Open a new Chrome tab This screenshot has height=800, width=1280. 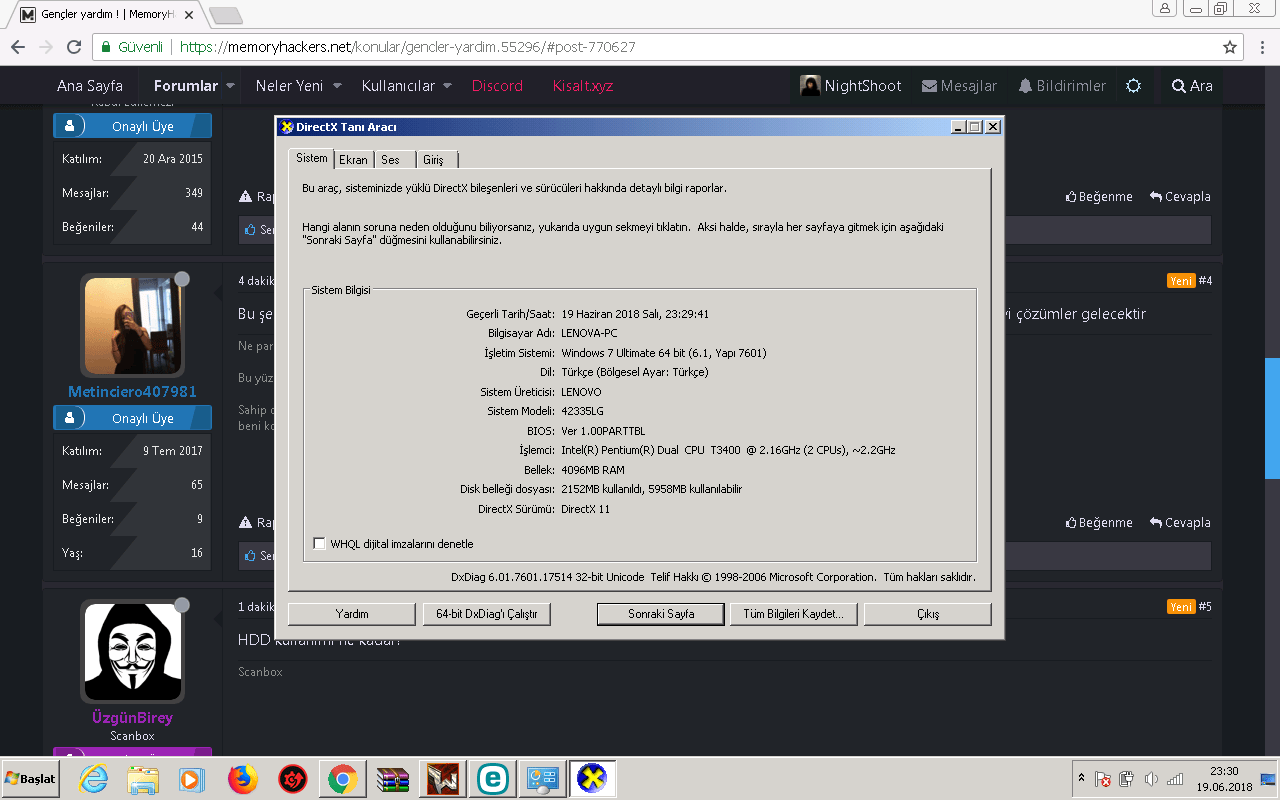click(226, 15)
